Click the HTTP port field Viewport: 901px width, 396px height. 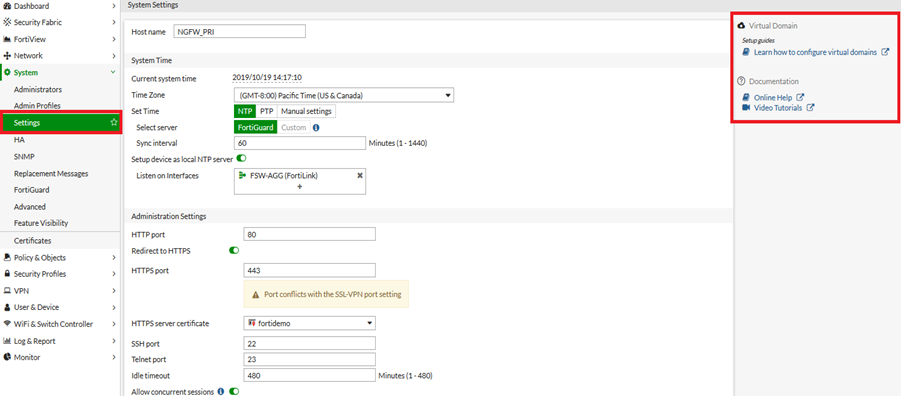click(x=310, y=234)
